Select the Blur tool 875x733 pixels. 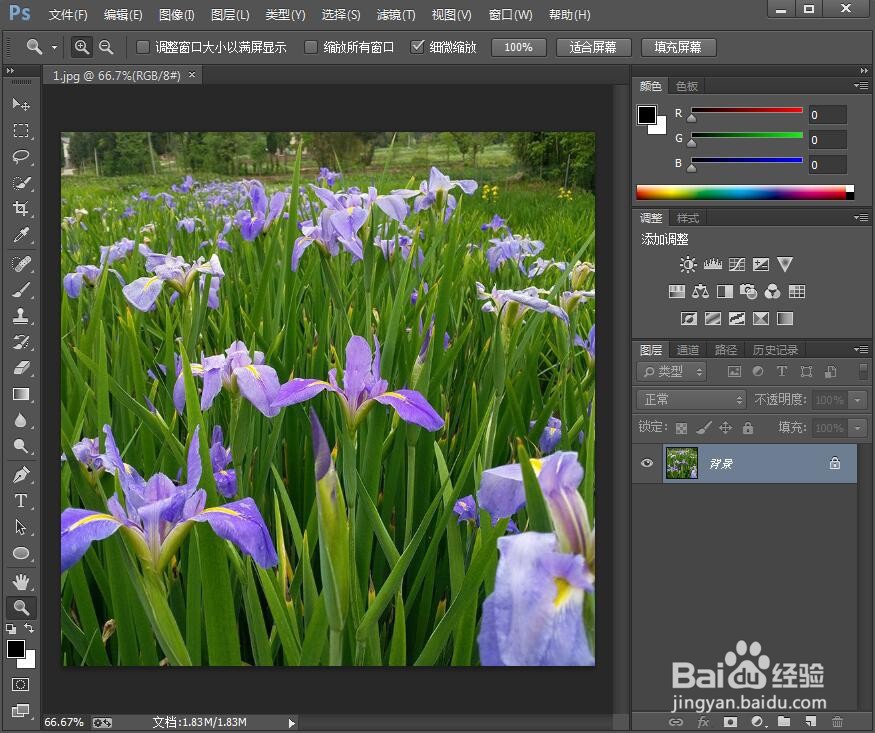tap(21, 420)
